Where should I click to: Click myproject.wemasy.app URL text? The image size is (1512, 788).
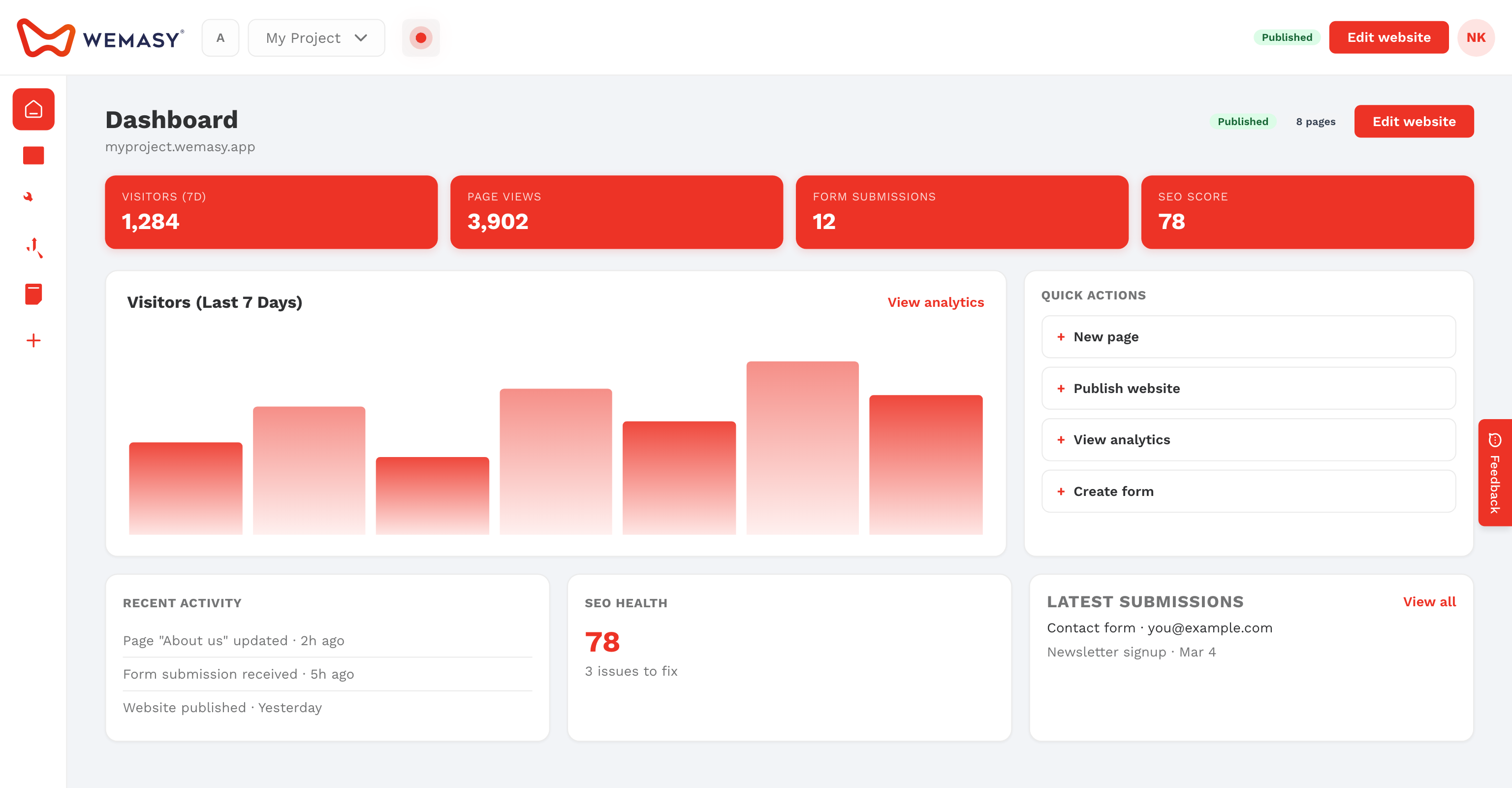[x=180, y=147]
